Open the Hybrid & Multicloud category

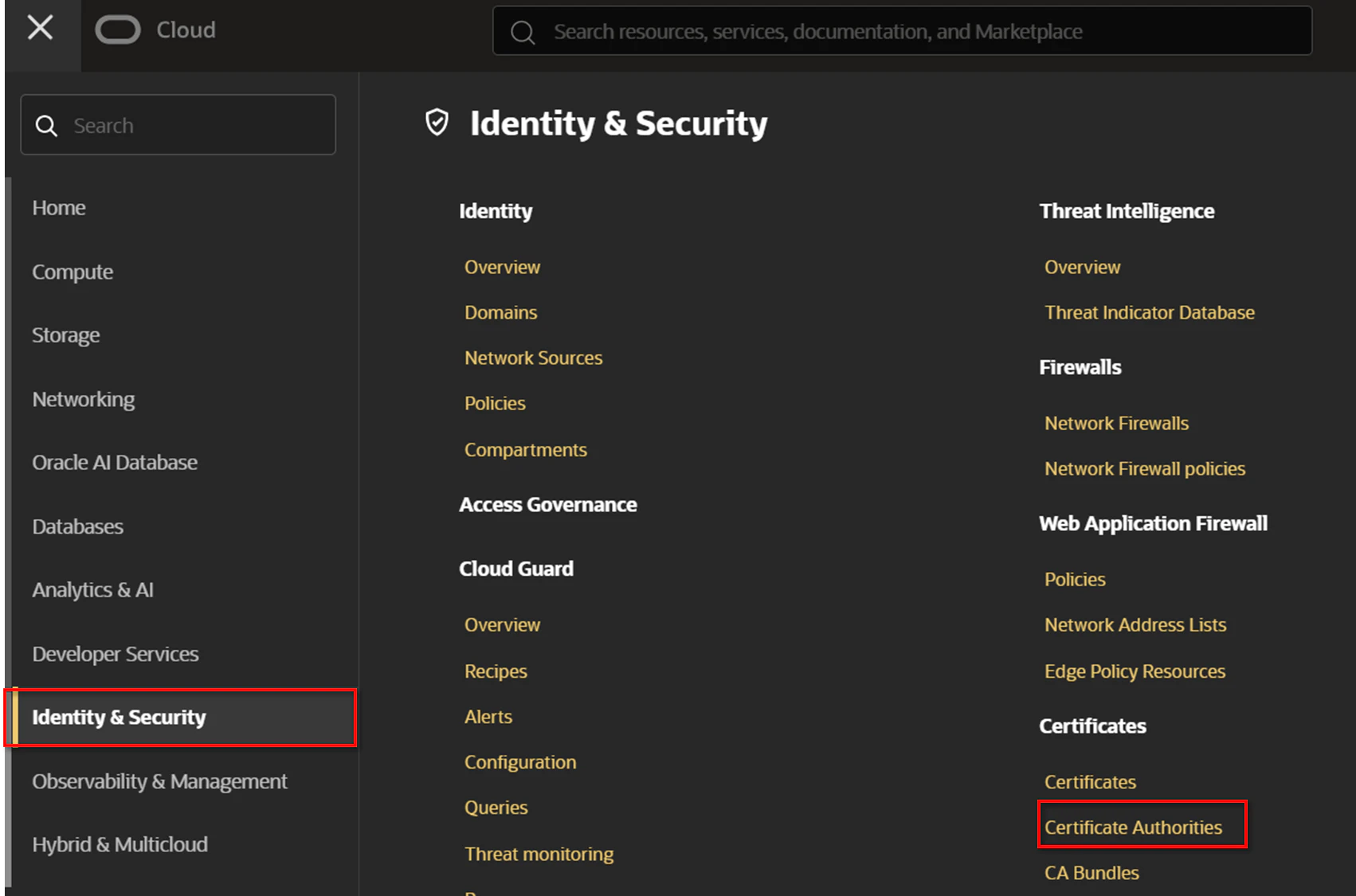120,844
